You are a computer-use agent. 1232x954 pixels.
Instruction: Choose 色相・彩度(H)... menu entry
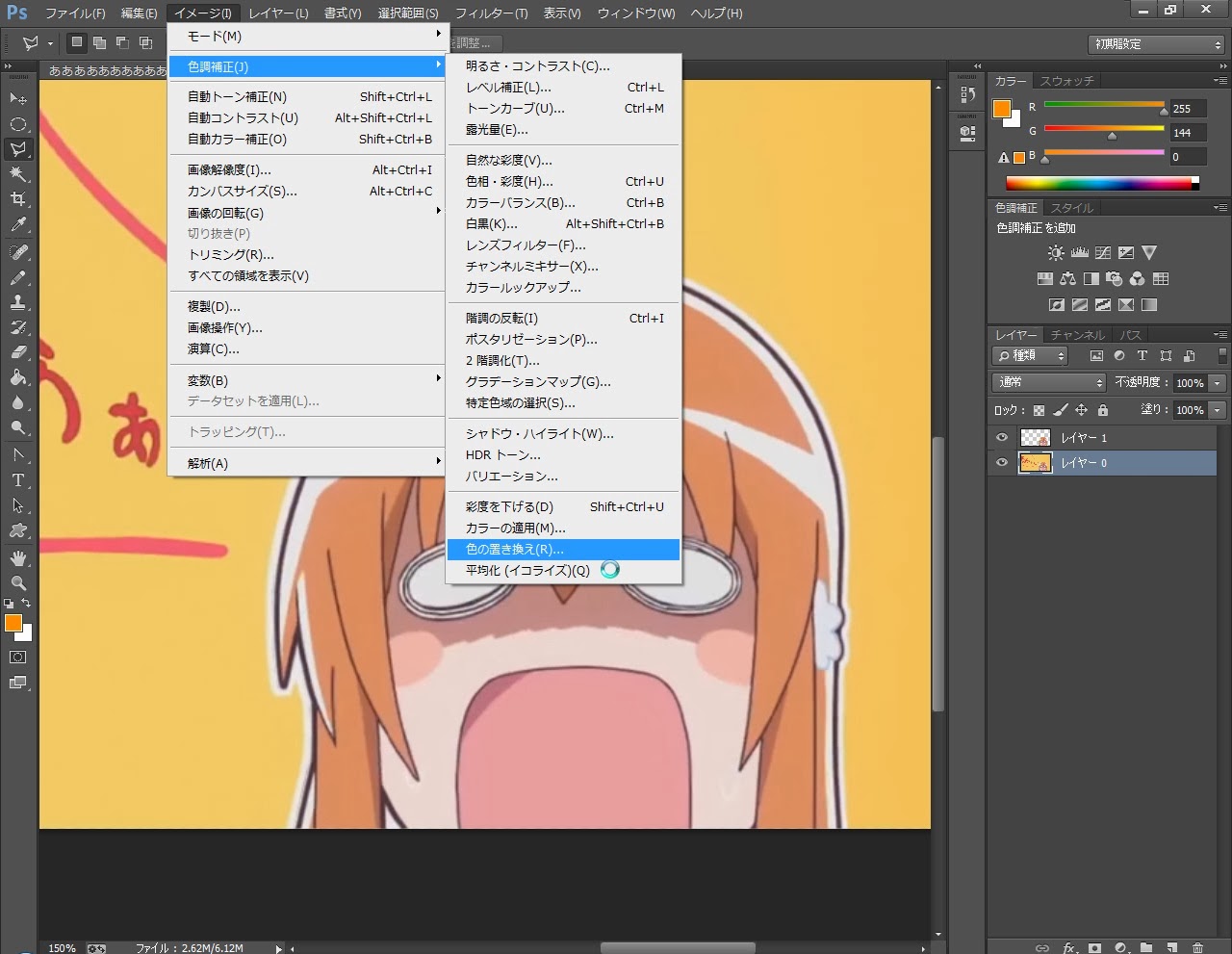point(564,181)
